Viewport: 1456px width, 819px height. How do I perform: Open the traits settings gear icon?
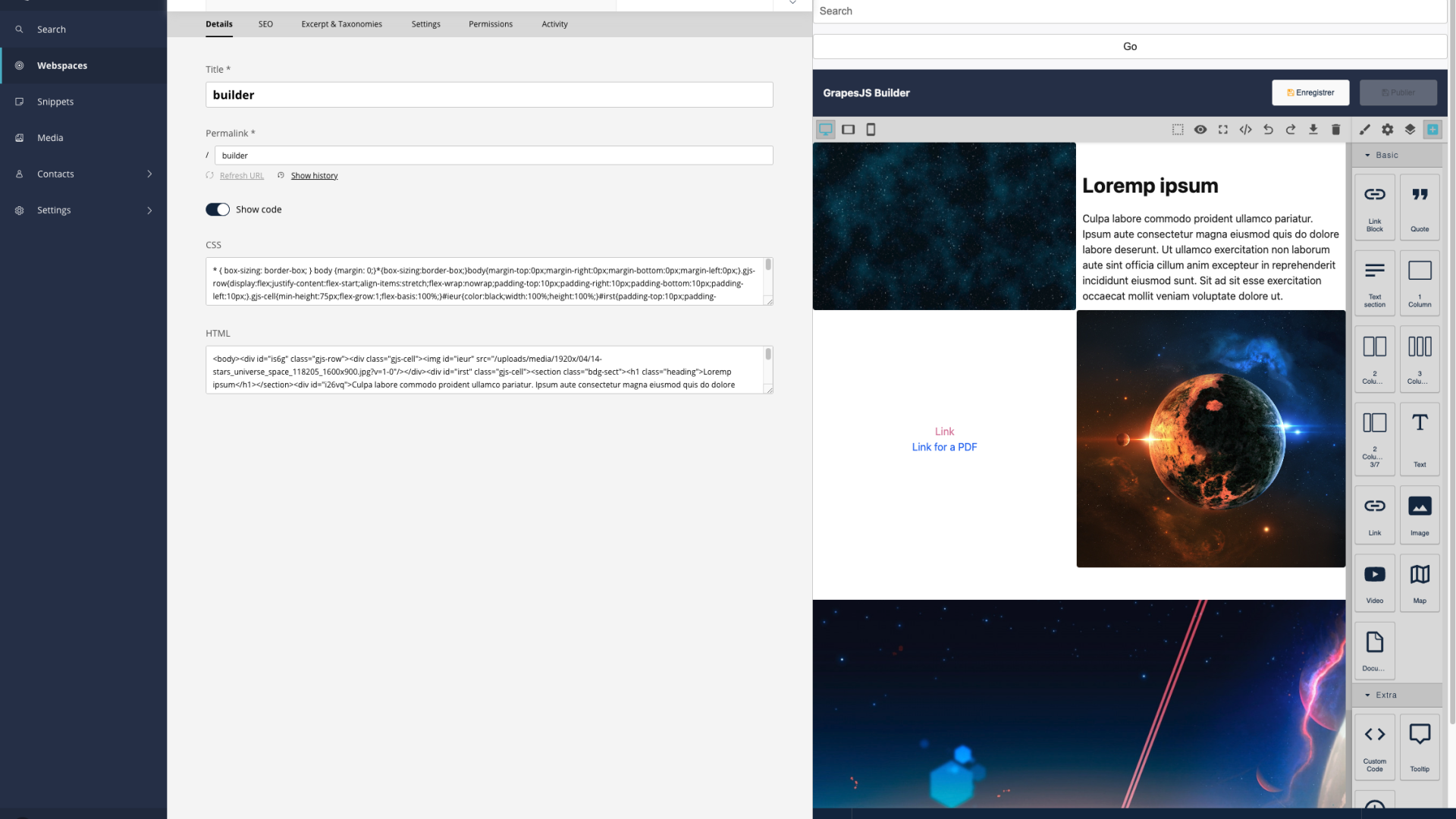click(1388, 130)
